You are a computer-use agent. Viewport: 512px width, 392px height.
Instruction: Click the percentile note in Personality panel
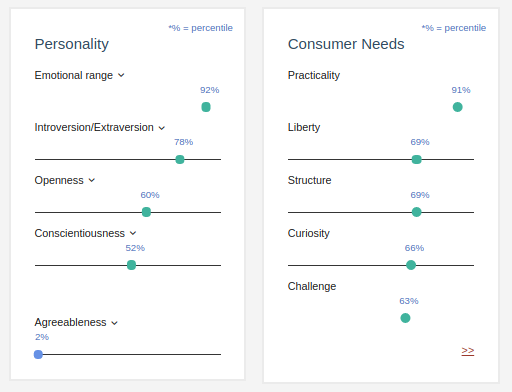(x=200, y=28)
